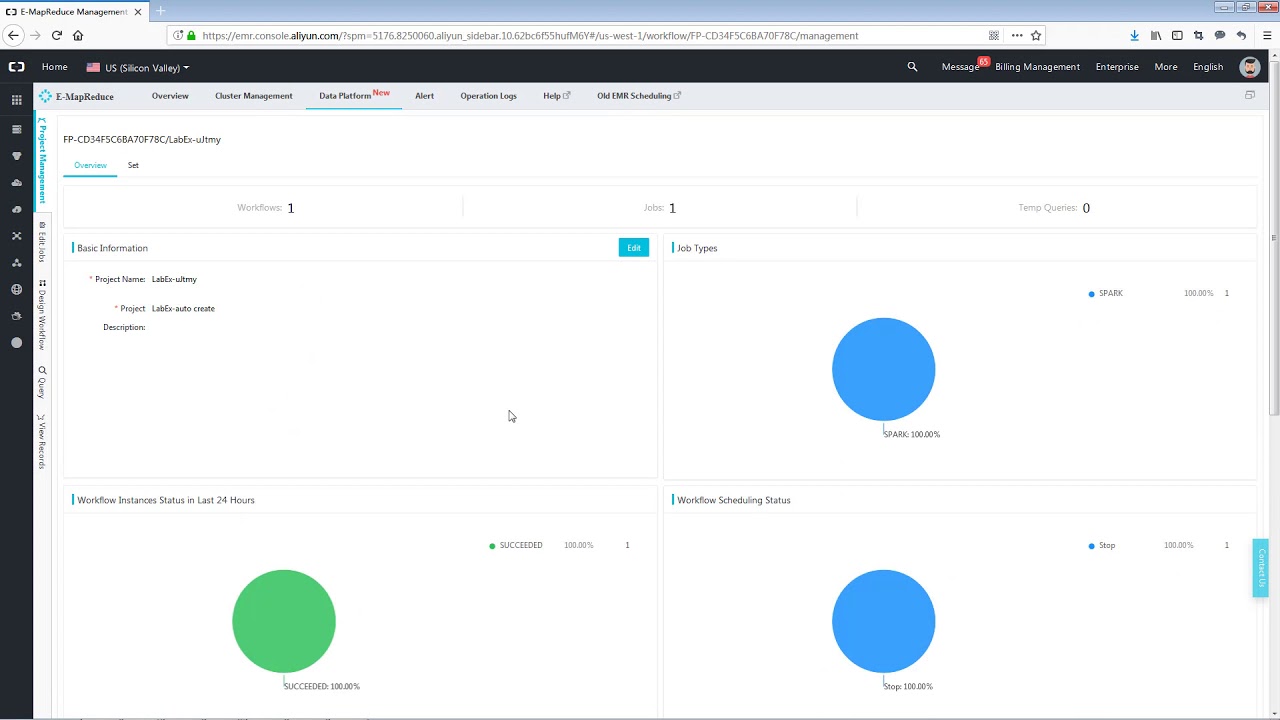Open the browser library icon
This screenshot has width=1280, height=720.
coord(1156,35)
